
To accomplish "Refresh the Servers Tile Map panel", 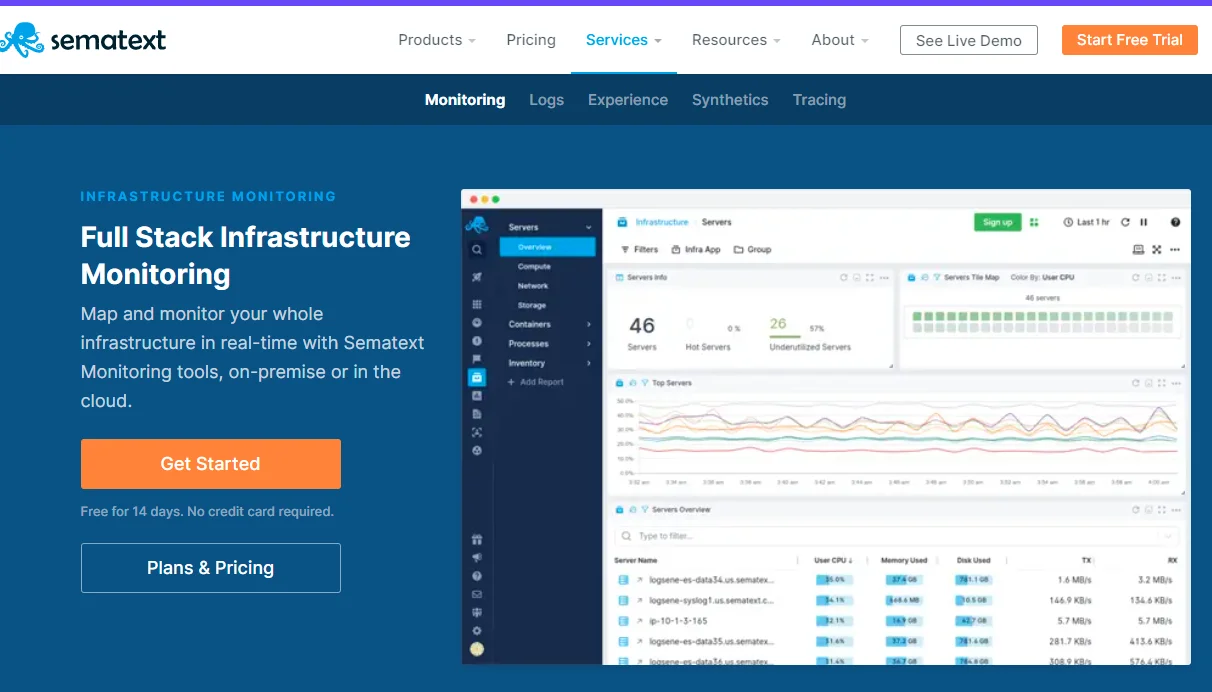I will point(1135,277).
